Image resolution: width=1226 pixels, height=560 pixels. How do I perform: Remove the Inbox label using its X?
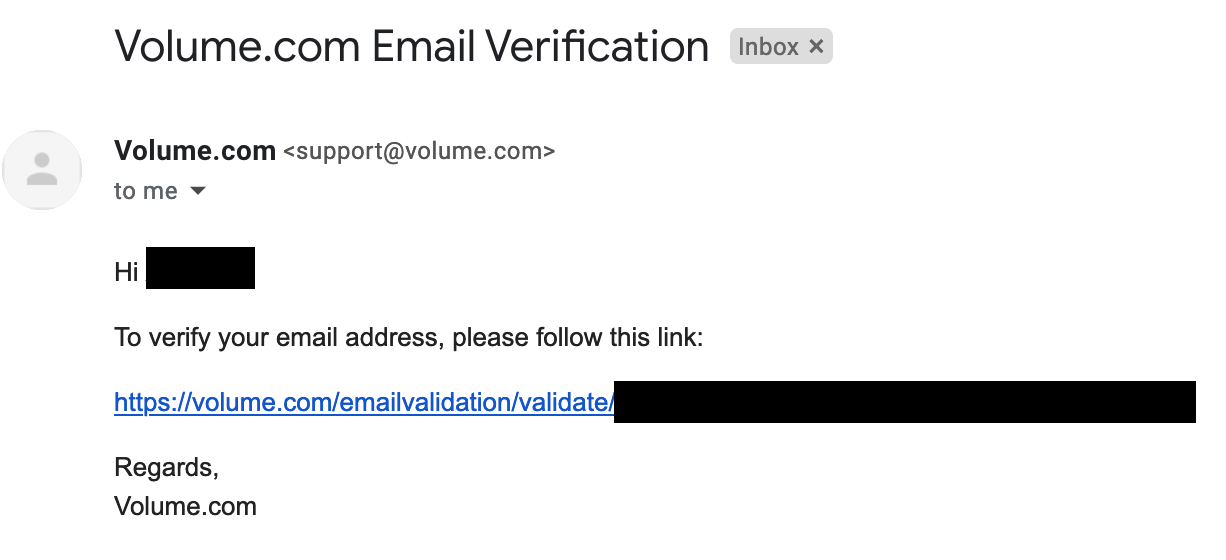click(x=816, y=47)
